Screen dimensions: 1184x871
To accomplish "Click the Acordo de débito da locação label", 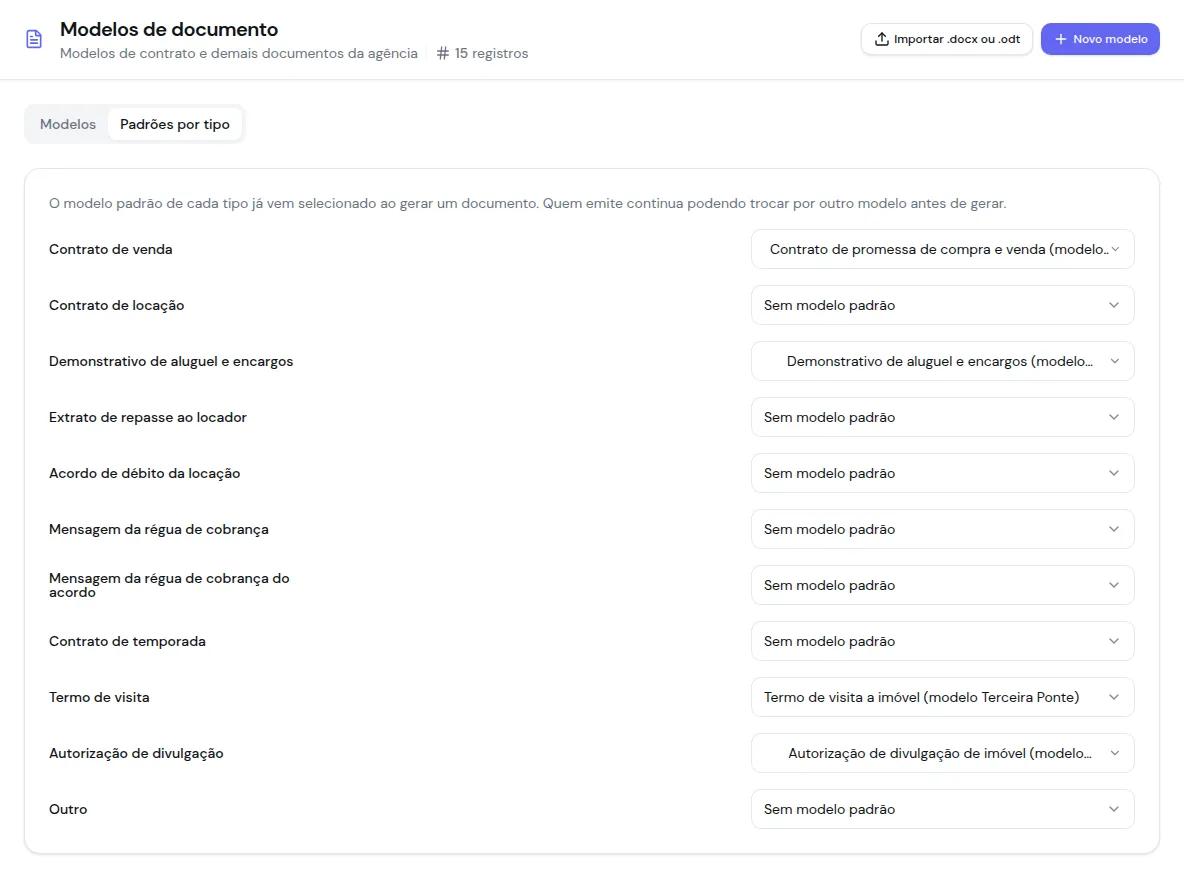I will (x=144, y=473).
